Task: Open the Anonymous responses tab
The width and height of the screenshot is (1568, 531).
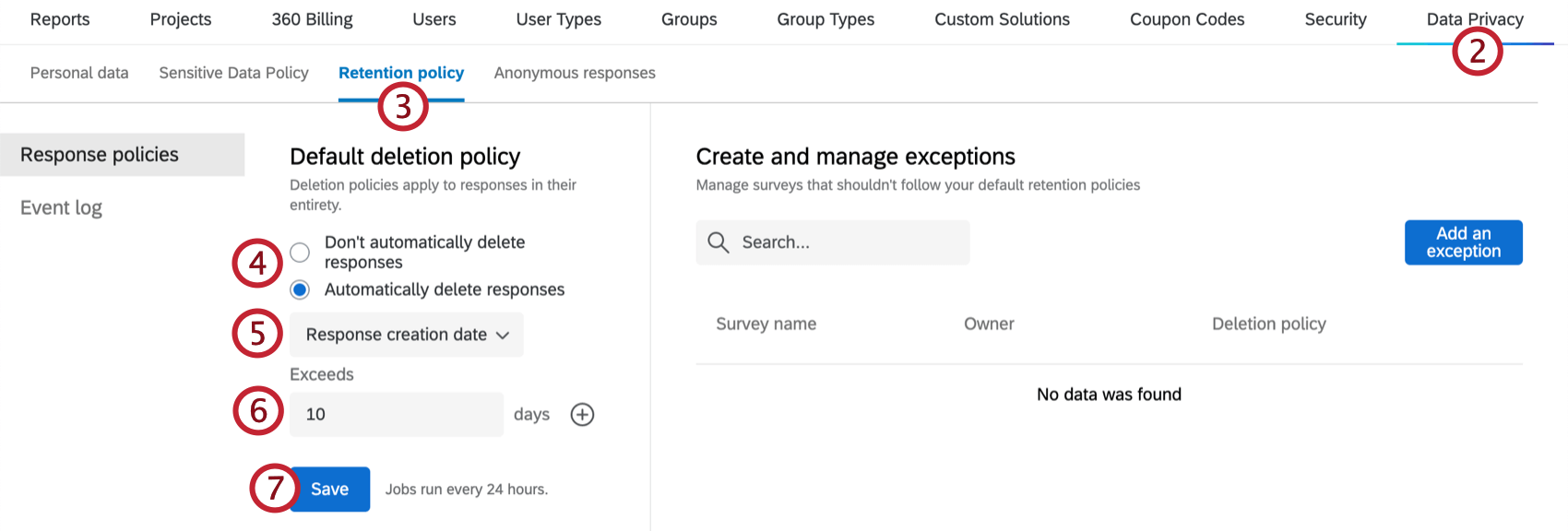Action: click(x=575, y=73)
